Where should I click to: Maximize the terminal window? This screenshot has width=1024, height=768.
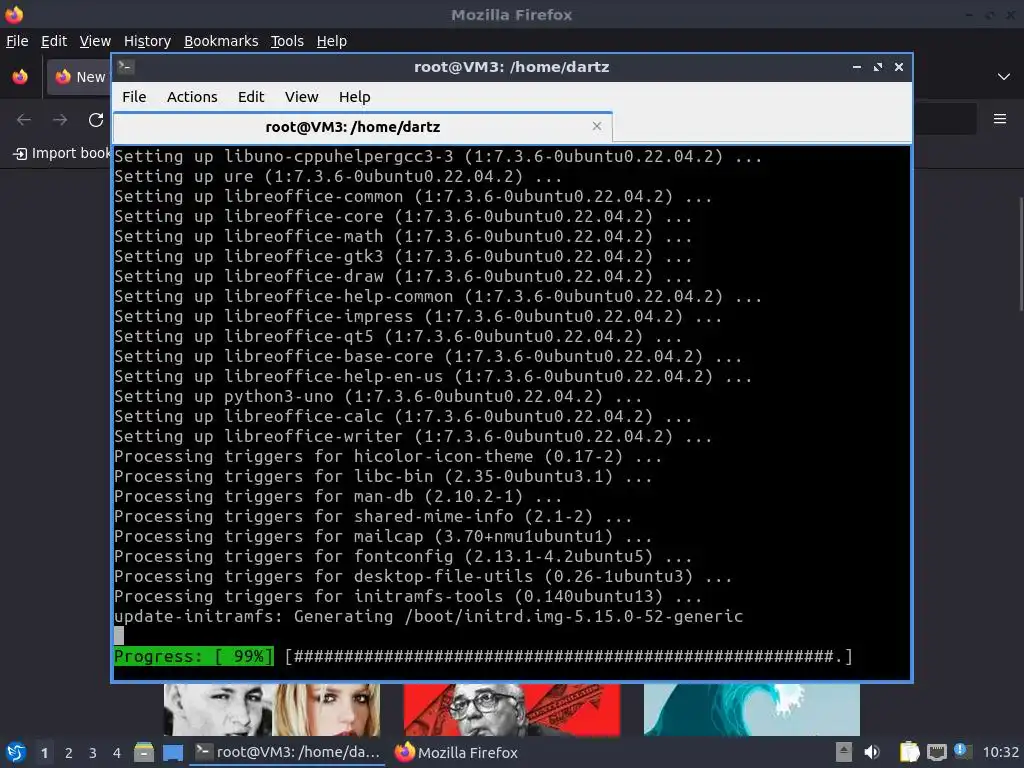(878, 67)
